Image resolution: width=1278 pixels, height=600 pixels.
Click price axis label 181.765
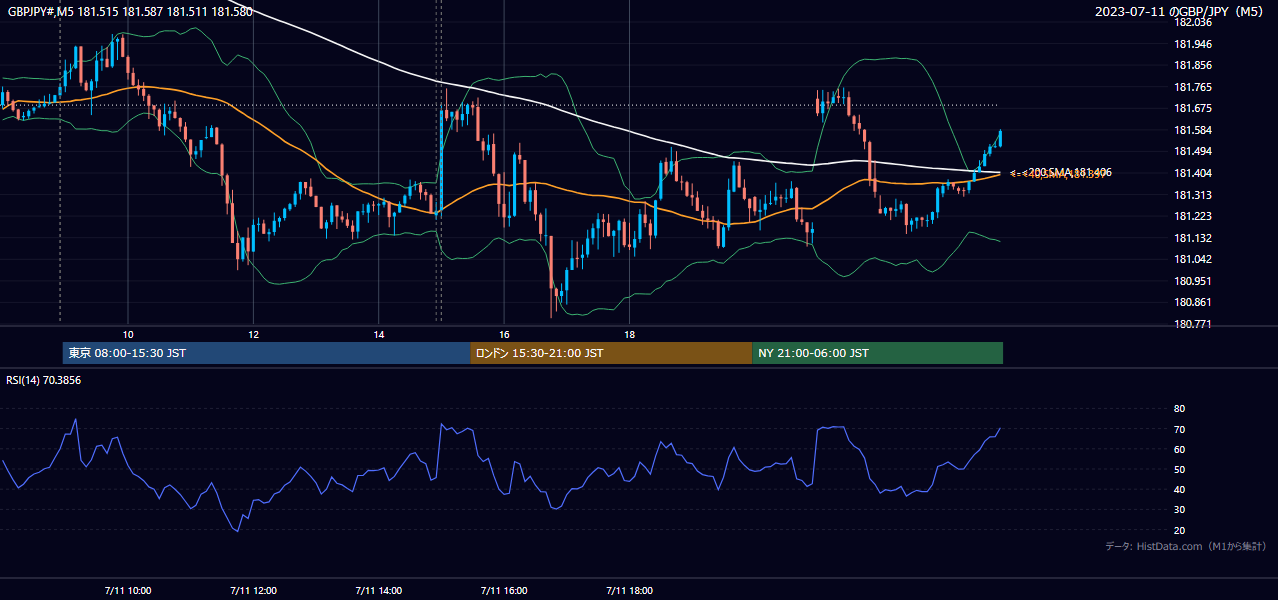(x=1193, y=87)
